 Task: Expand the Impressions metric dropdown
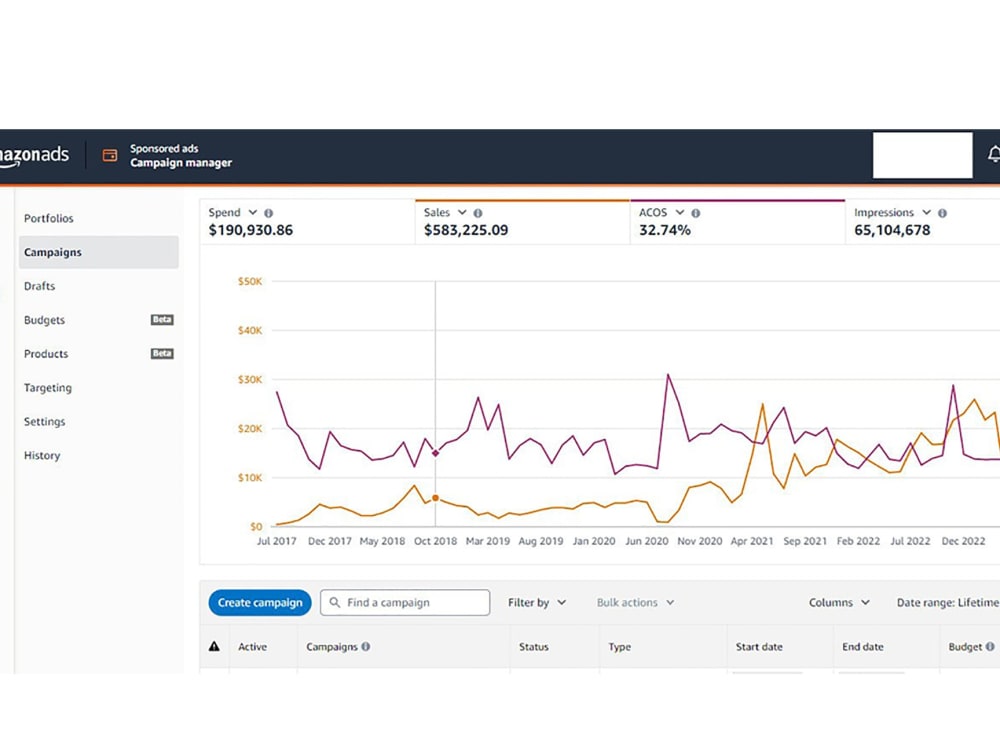[x=926, y=212]
